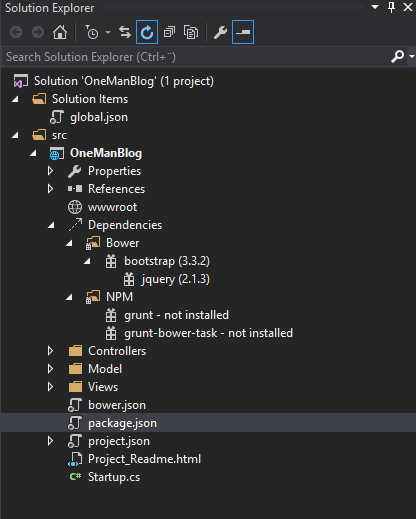Image resolution: width=416 pixels, height=519 pixels.
Task: Click the Bower folder icon
Action: pos(93,243)
